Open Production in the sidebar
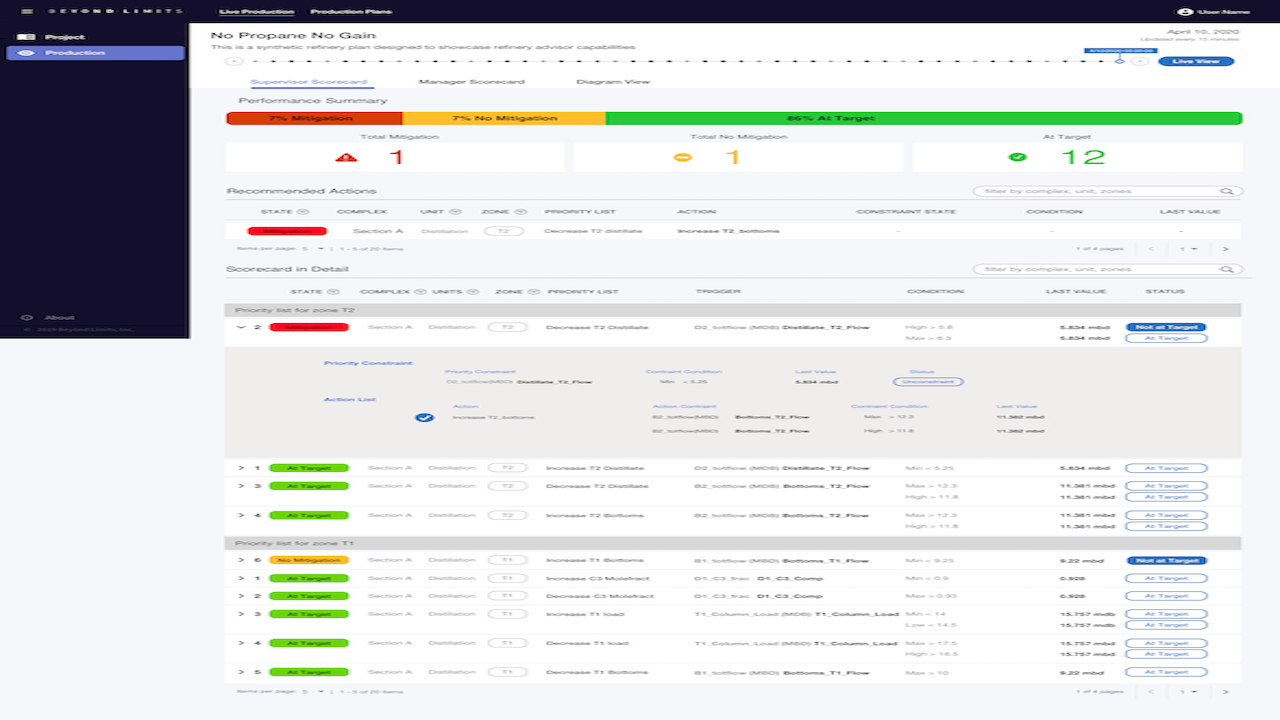Image resolution: width=1280 pixels, height=720 pixels. (x=96, y=53)
